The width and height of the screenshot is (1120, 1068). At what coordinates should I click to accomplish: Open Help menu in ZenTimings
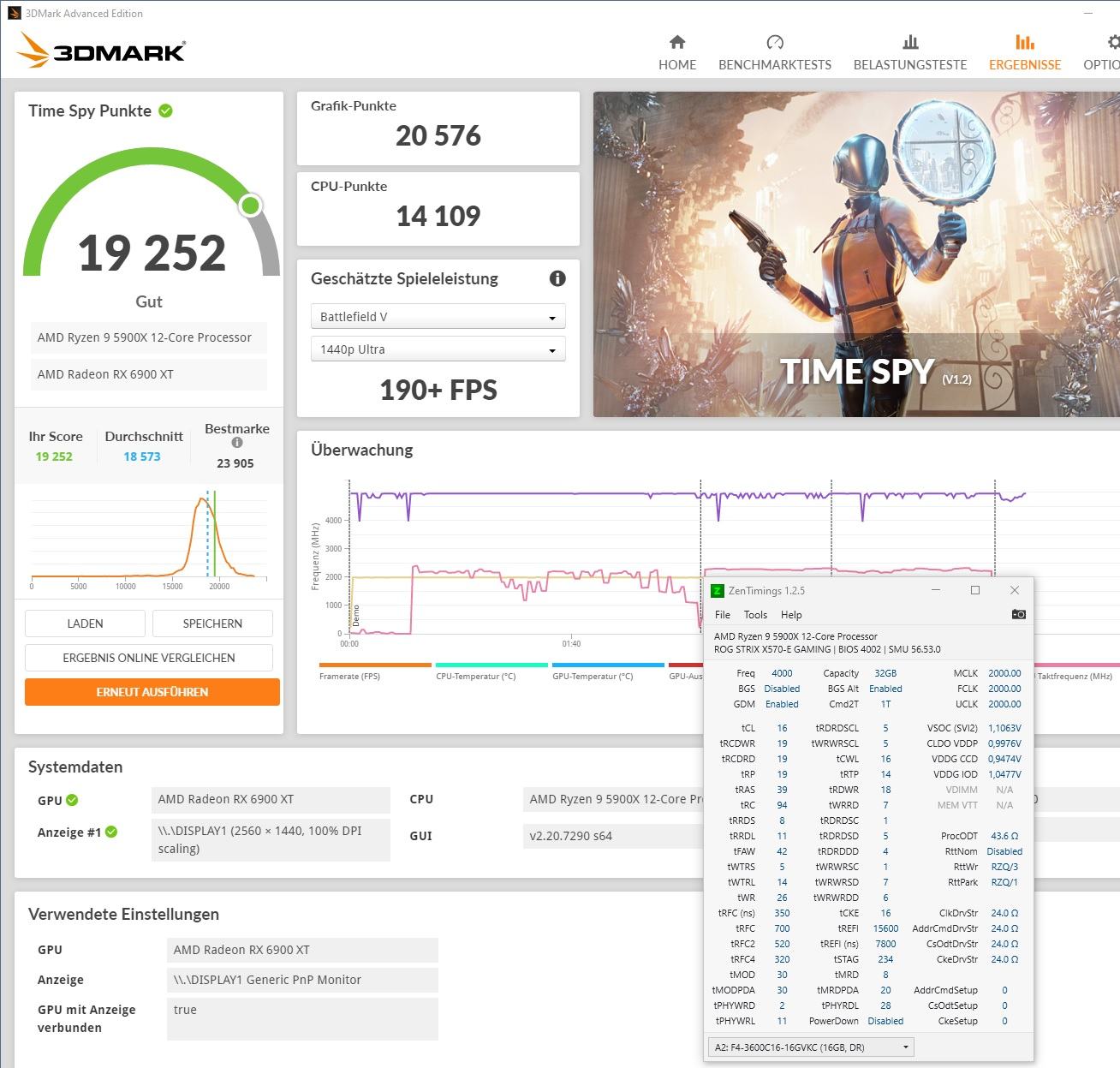click(x=791, y=615)
